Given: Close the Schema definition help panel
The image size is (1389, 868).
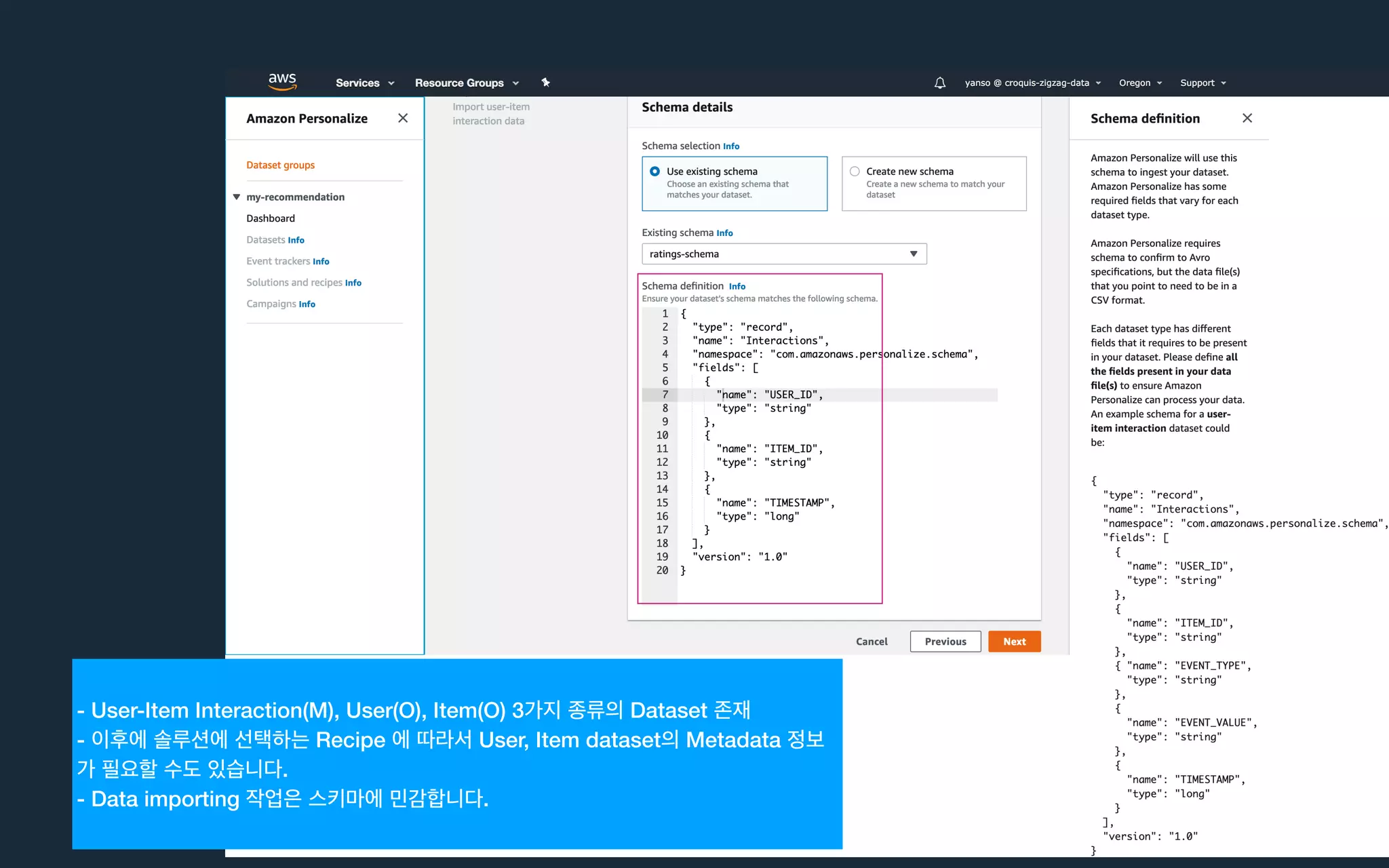Looking at the screenshot, I should coord(1247,118).
